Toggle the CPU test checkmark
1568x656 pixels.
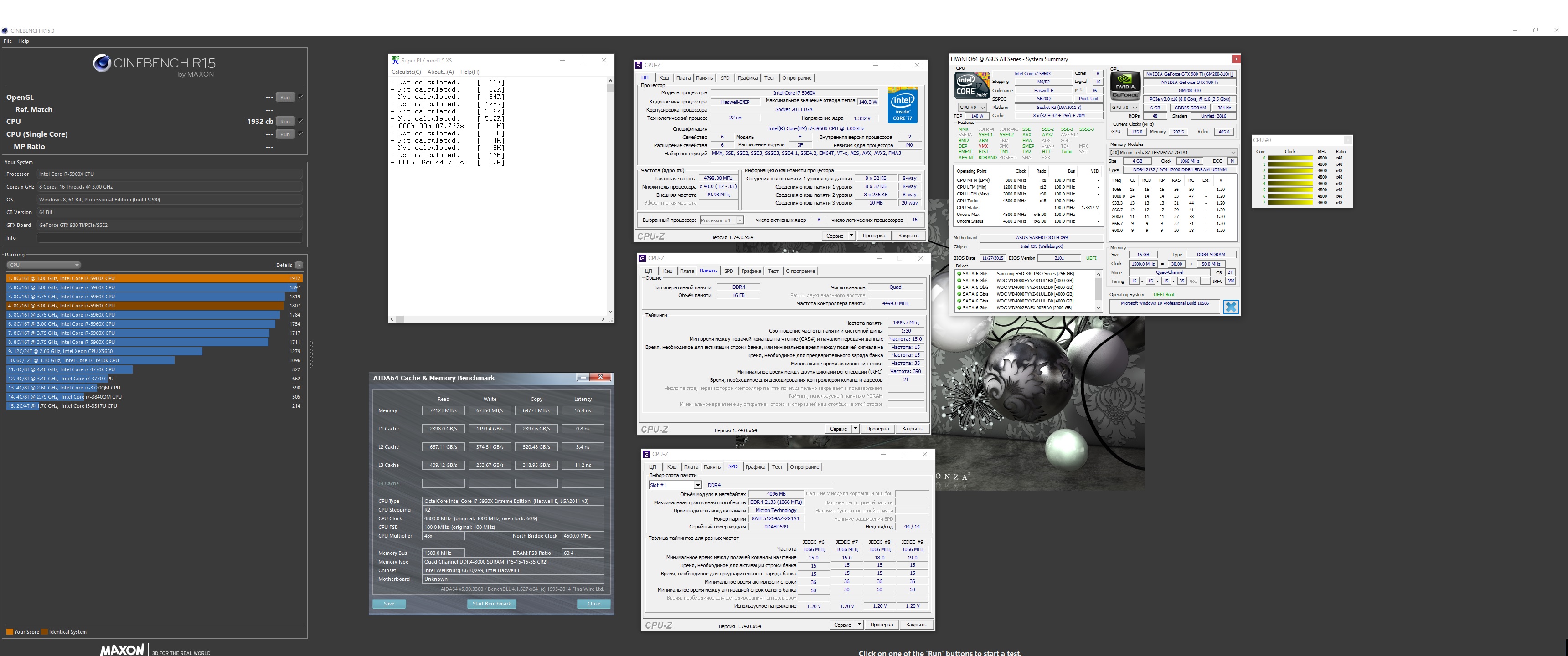click(301, 121)
